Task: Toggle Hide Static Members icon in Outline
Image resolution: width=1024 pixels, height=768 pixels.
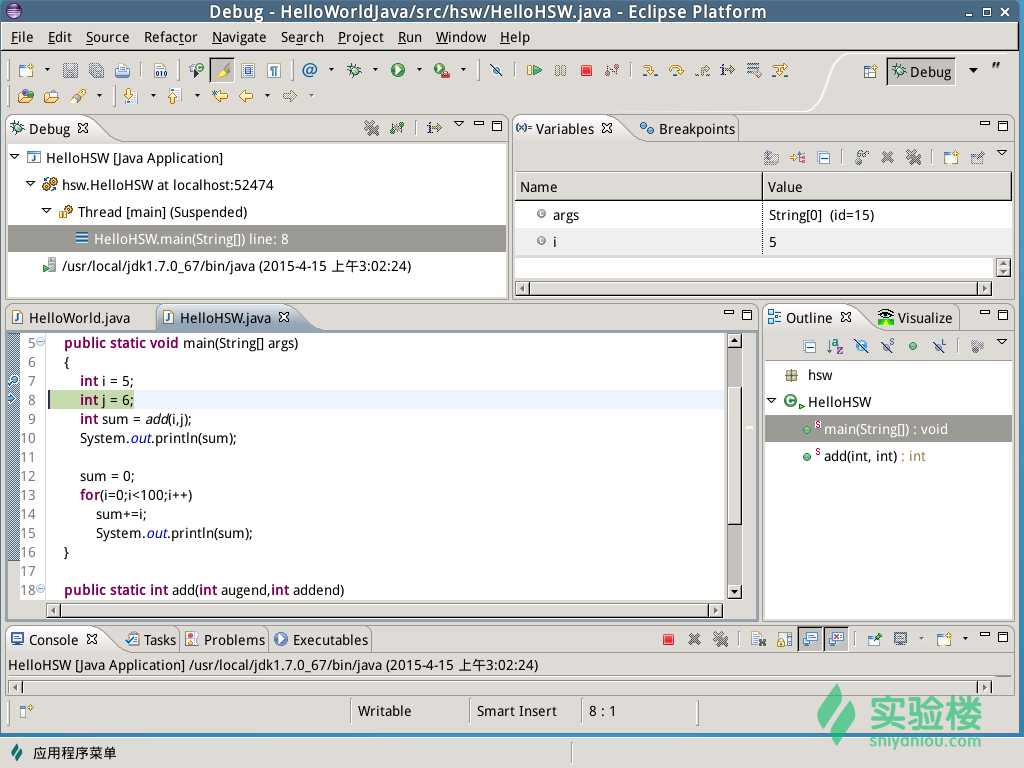Action: click(x=887, y=346)
